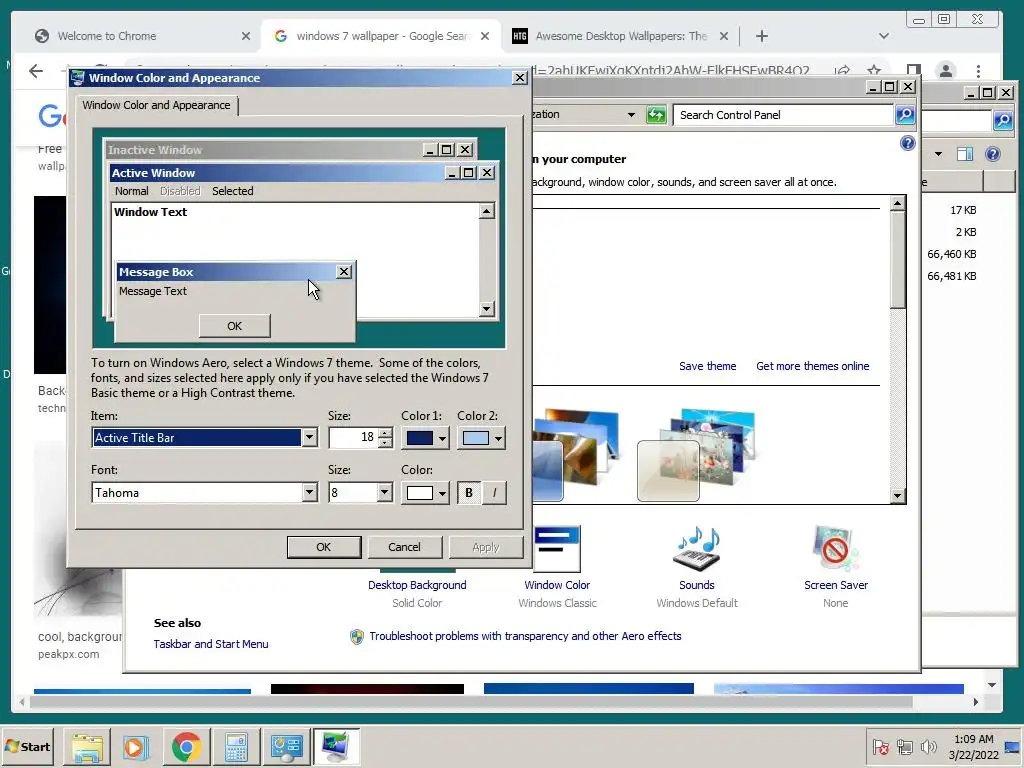
Task: Open the volume tray icon
Action: click(928, 746)
